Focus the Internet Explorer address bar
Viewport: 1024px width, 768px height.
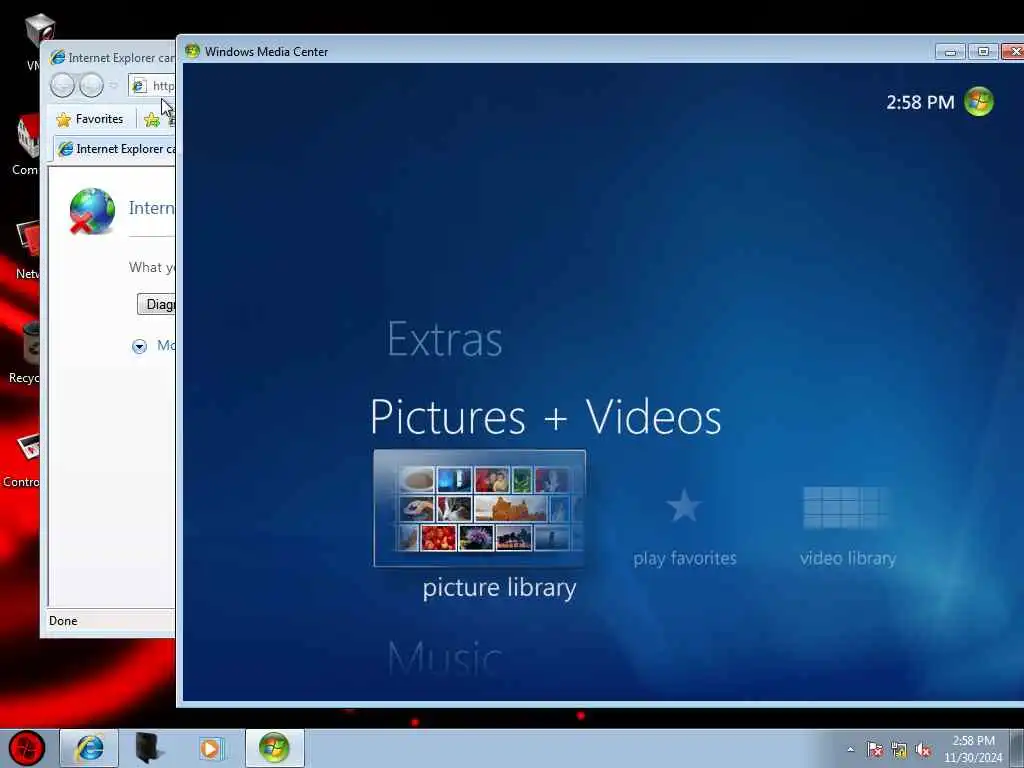(x=152, y=86)
